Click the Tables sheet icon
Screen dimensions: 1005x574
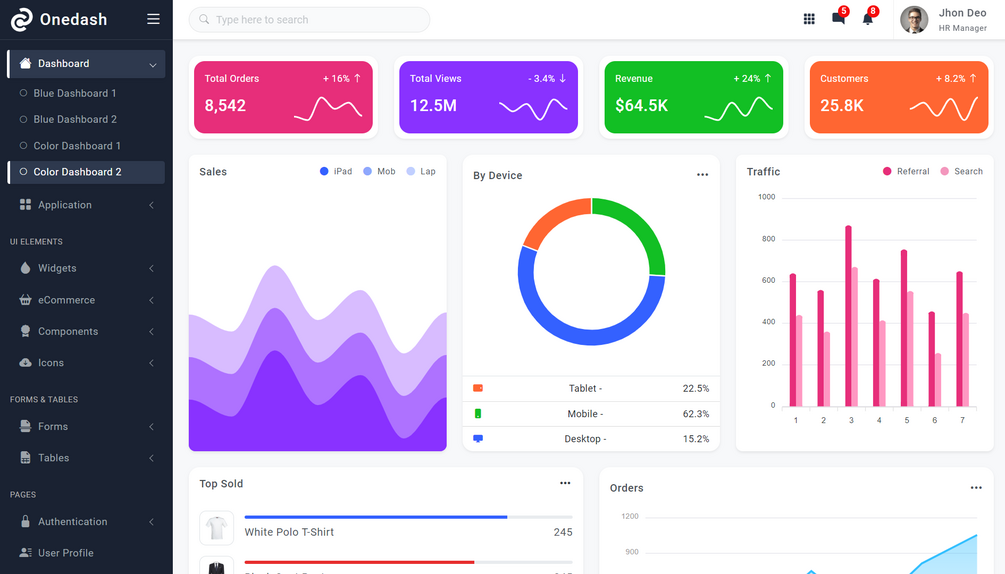click(x=26, y=457)
